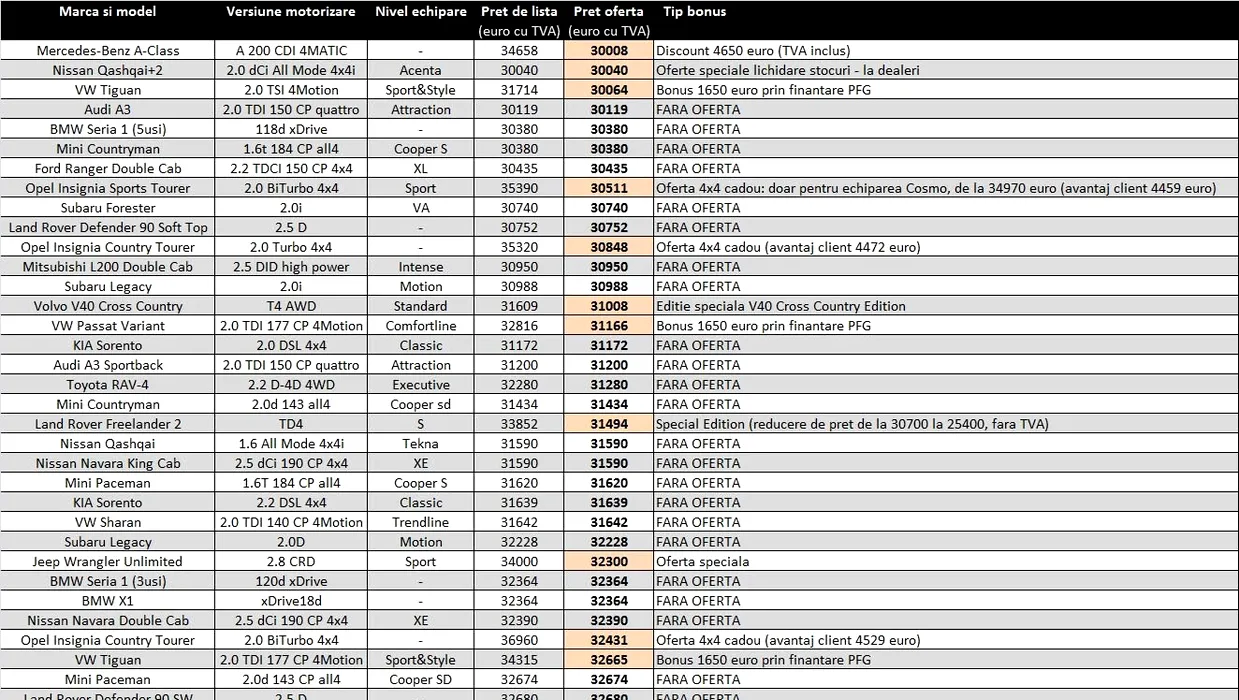1239x700 pixels.
Task: Select the Land Rover Freelander 2 cell
Action: click(x=108, y=424)
